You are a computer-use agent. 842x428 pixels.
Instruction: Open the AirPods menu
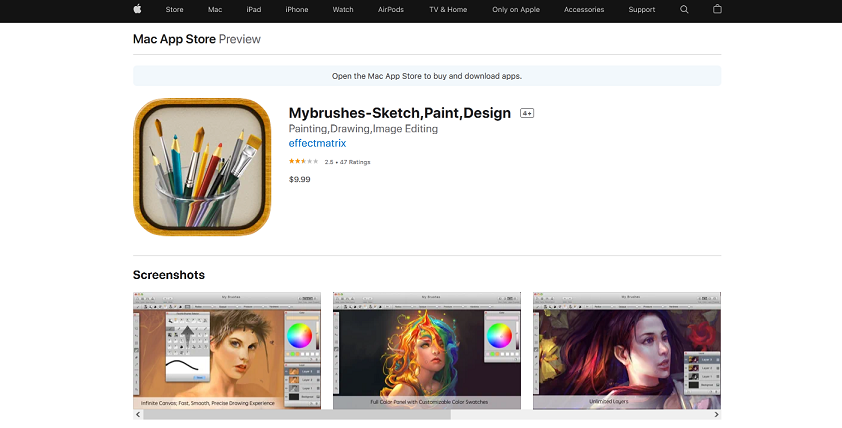click(x=390, y=10)
